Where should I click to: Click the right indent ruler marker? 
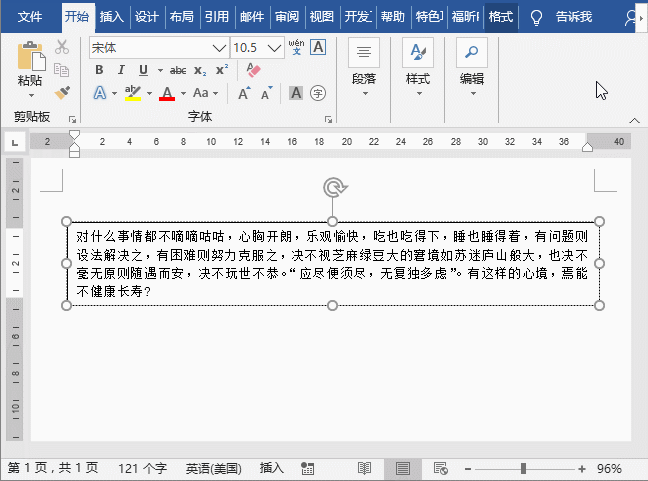pos(587,147)
